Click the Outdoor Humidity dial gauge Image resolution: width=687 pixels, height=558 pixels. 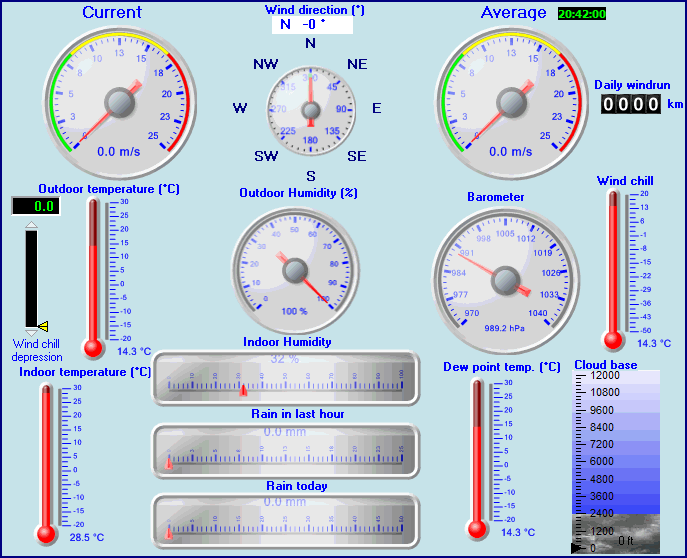click(295, 270)
